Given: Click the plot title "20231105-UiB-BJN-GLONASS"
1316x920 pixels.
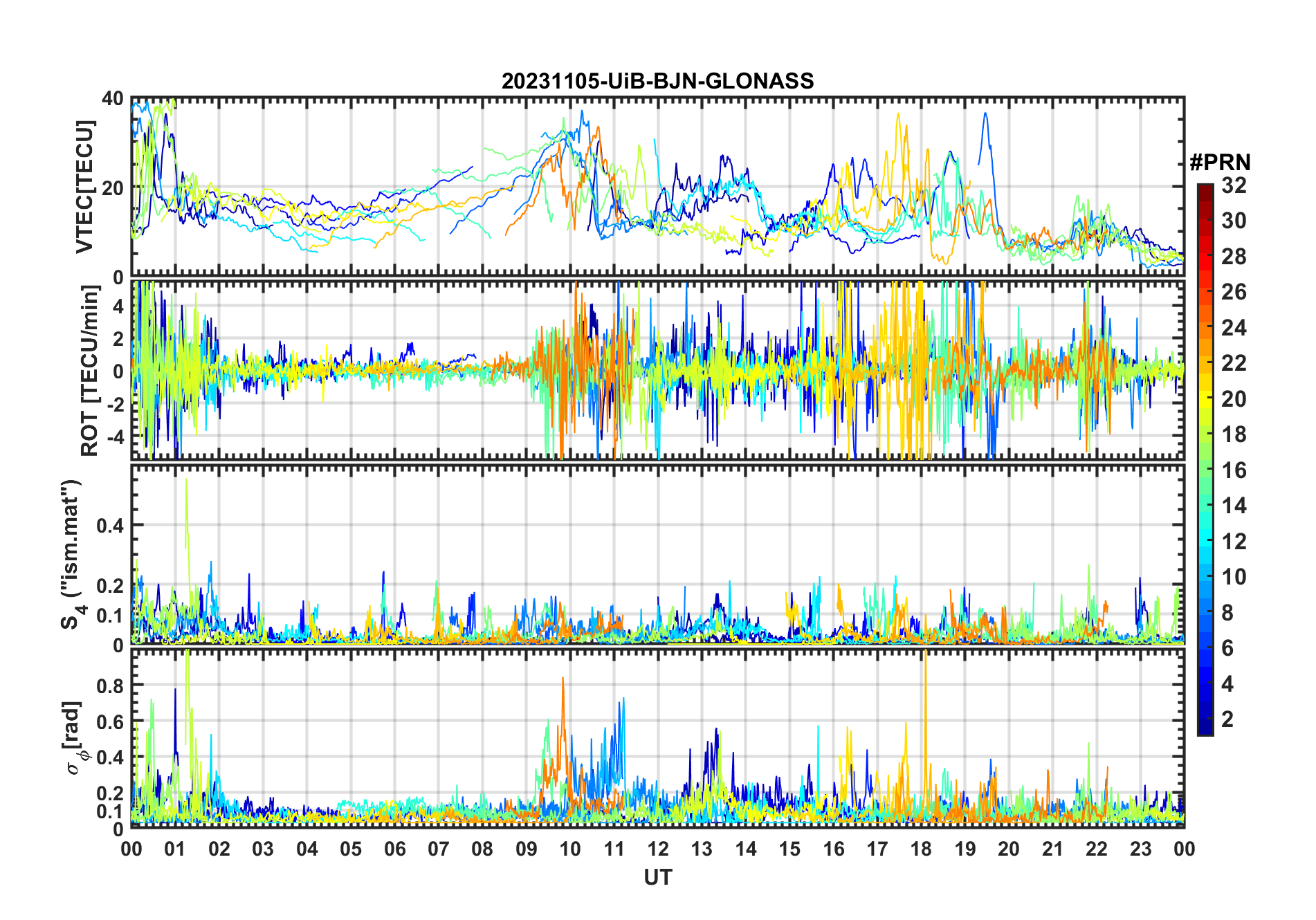Looking at the screenshot, I should (x=657, y=81).
